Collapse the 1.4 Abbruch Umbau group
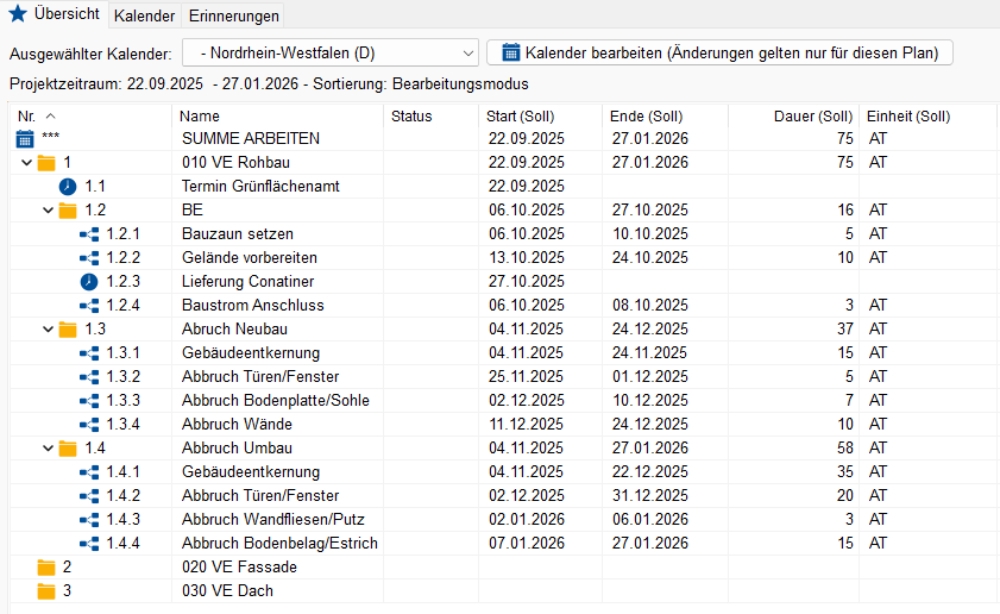This screenshot has width=1000, height=614. pos(48,449)
